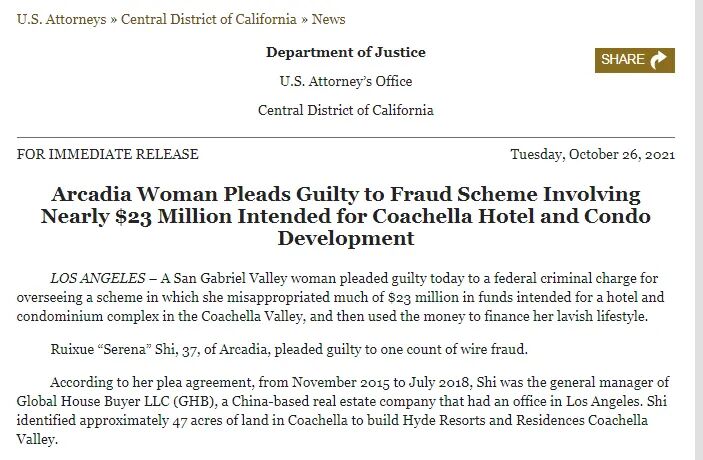The width and height of the screenshot is (703, 460).
Task: Click the FOR IMMEDIATE RELEASE label
Action: tap(108, 154)
